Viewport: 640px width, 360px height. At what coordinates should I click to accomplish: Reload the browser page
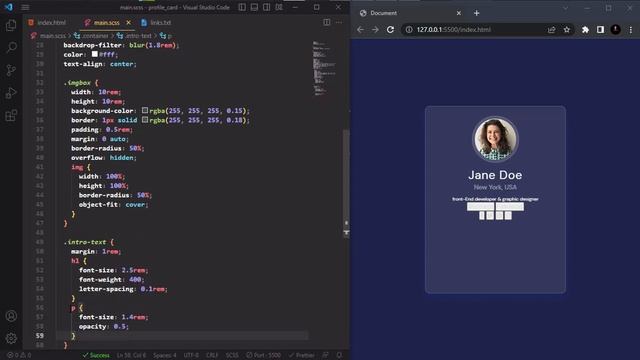[390, 29]
